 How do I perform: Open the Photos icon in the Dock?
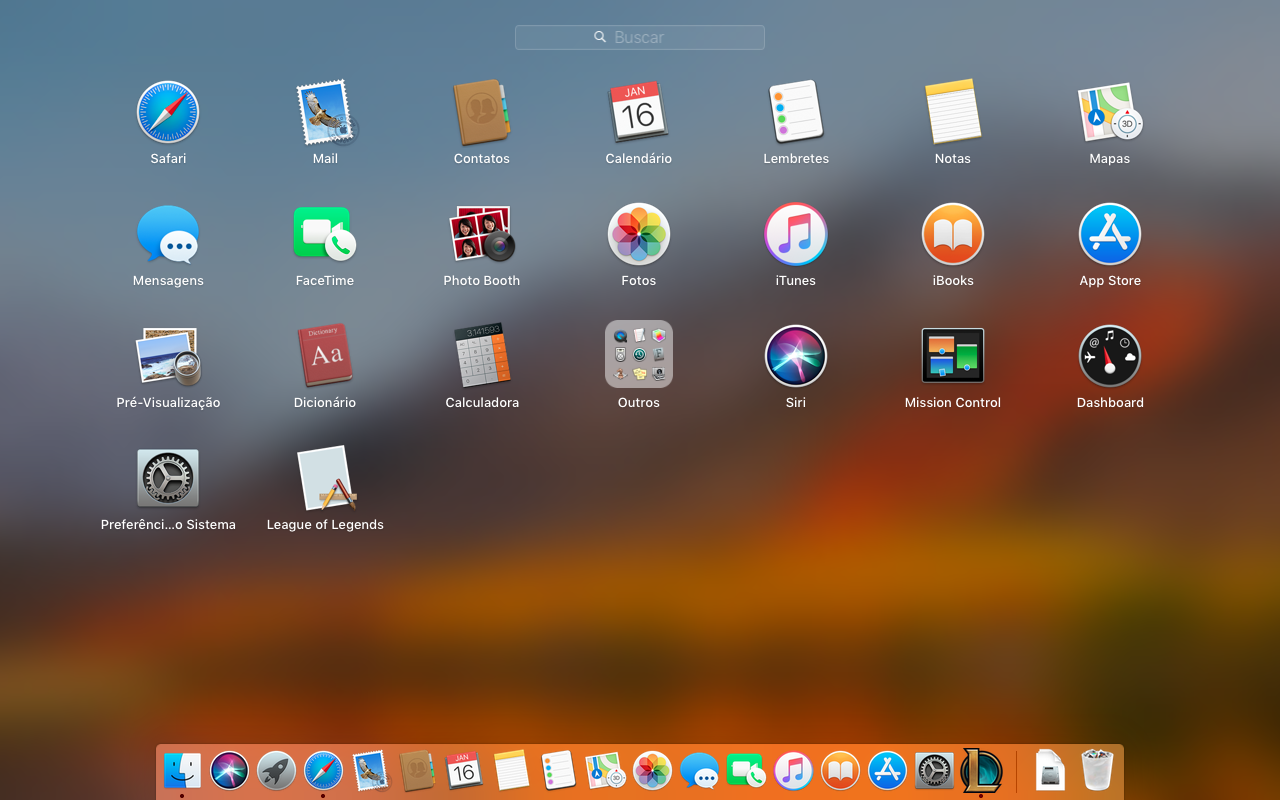pos(652,771)
